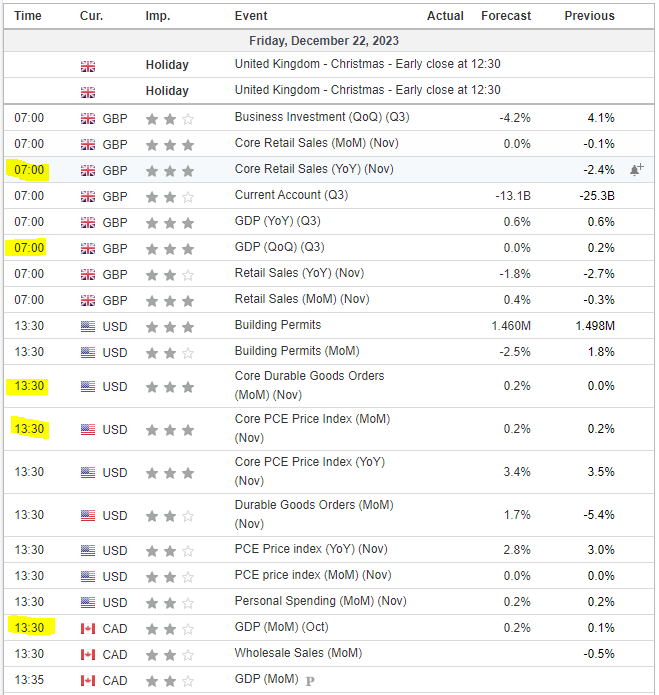
Task: Click the Friday, December 22, 2023 date row
Action: (329, 40)
